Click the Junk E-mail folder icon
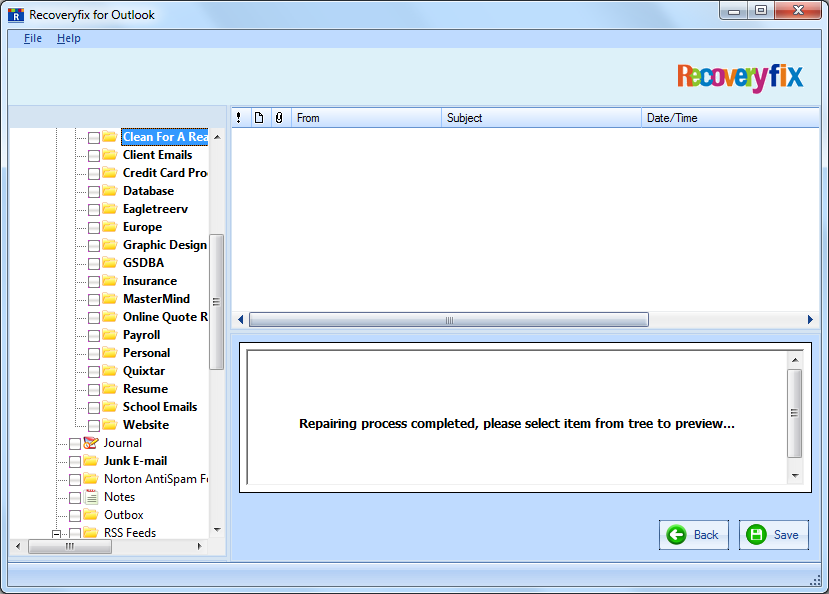829x594 pixels. (91, 460)
